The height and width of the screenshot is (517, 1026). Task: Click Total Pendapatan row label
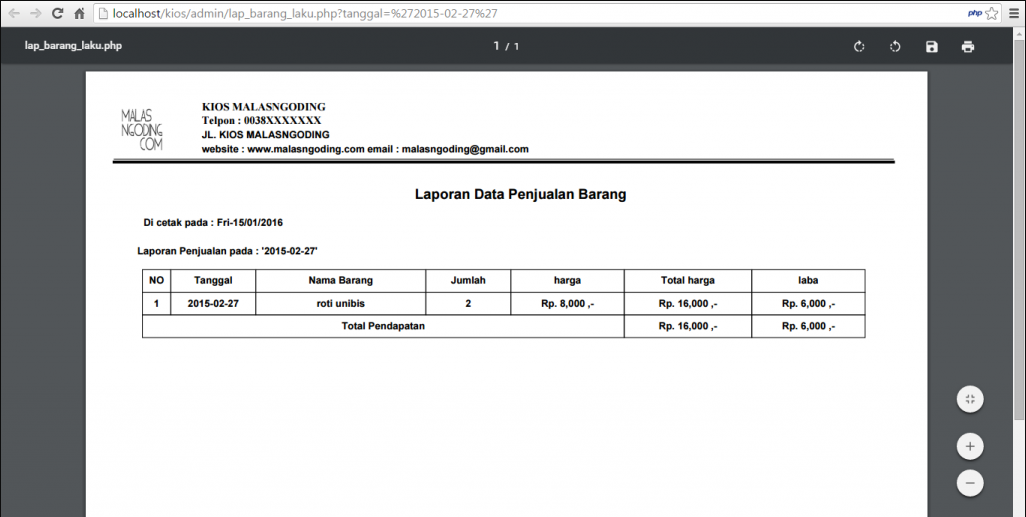(x=383, y=326)
